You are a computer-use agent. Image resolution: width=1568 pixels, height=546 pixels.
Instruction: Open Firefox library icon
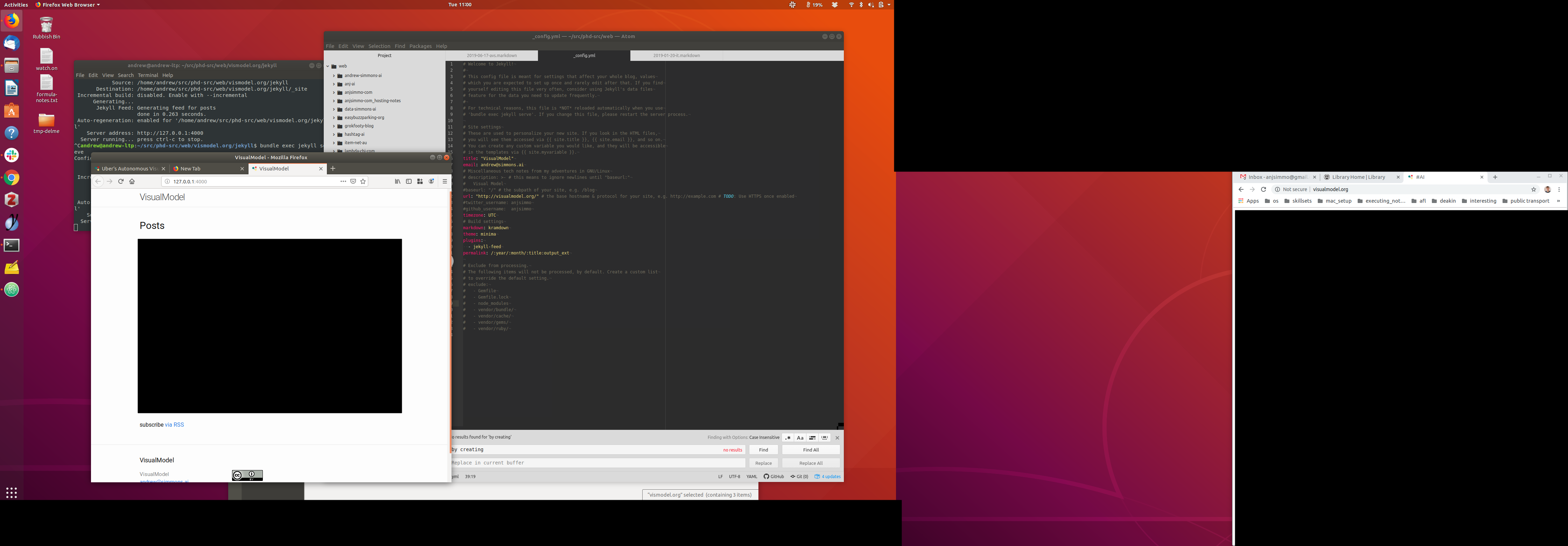pos(398,181)
